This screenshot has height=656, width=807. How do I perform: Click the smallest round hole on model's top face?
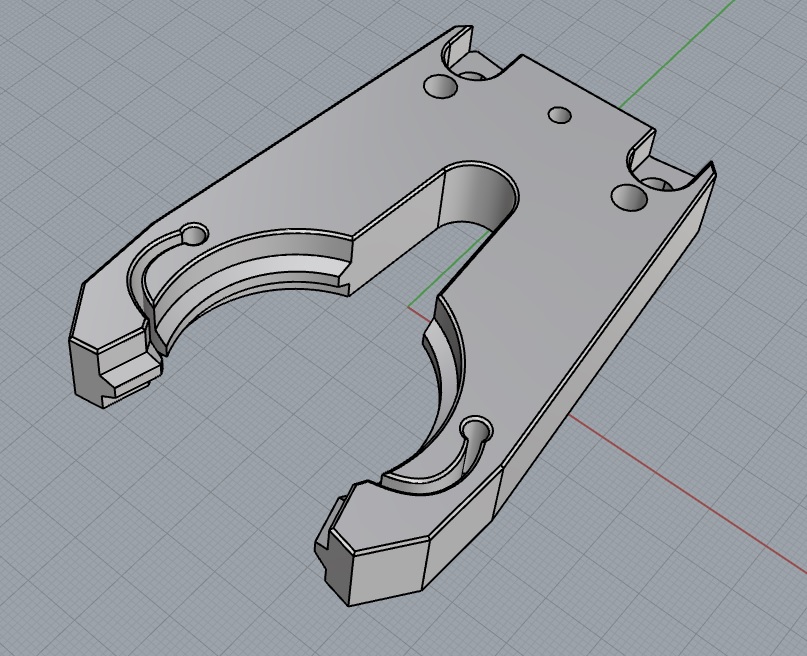[x=560, y=115]
